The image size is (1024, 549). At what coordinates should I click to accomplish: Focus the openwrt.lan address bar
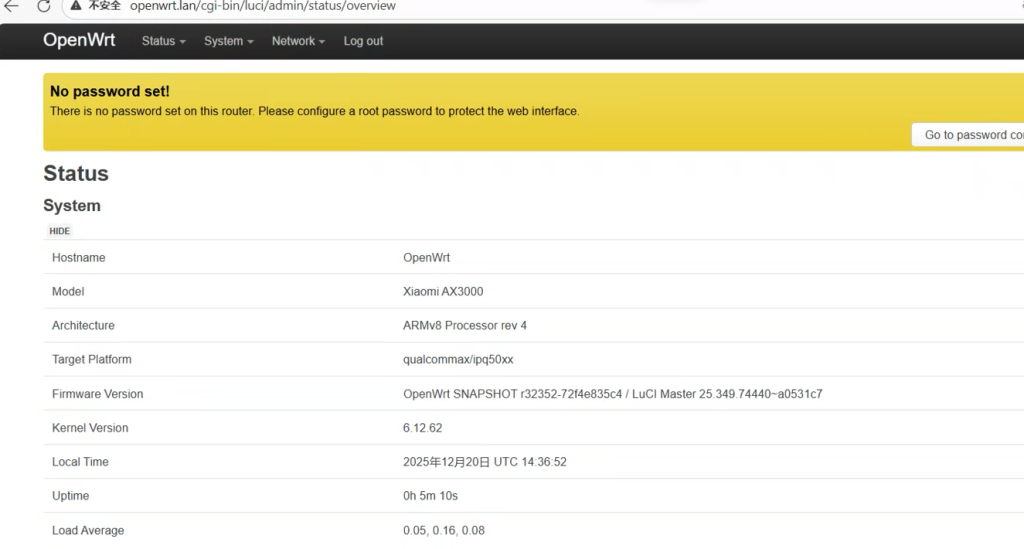coord(262,6)
